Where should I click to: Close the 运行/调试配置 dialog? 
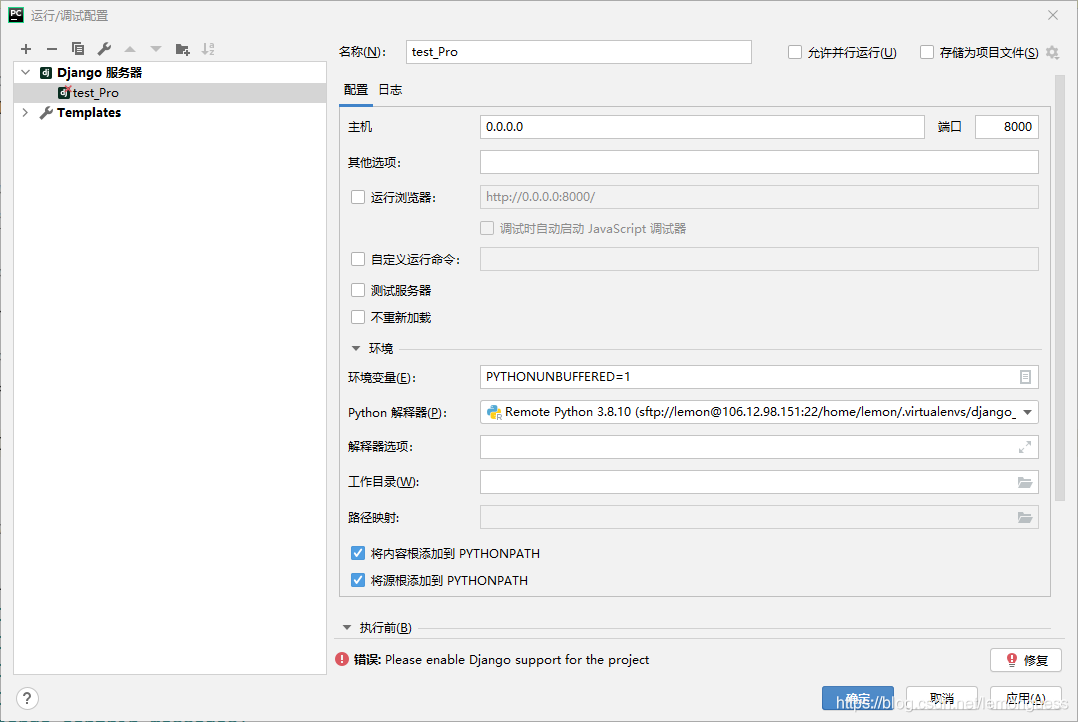pyautogui.click(x=1053, y=15)
